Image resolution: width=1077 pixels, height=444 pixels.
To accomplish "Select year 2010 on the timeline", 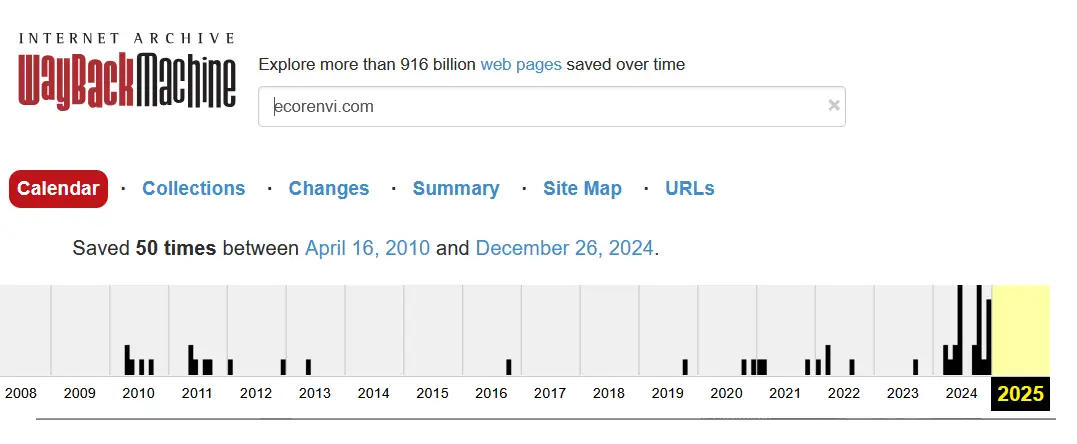I will 138,393.
